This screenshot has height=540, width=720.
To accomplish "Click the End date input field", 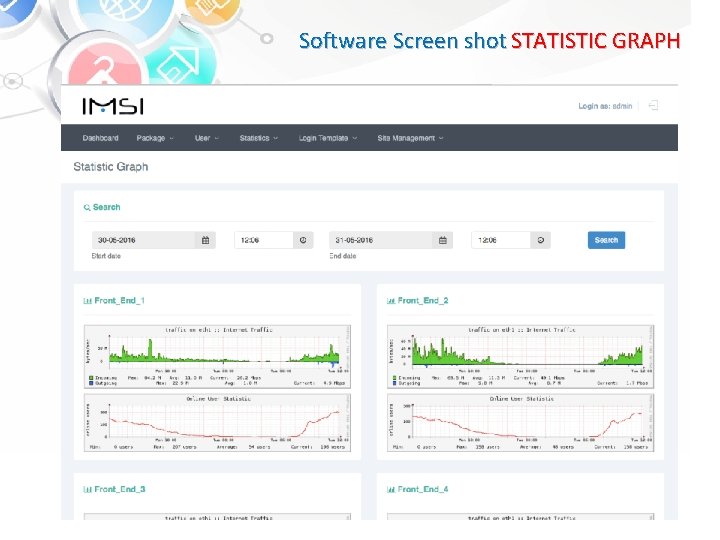I will pos(381,240).
